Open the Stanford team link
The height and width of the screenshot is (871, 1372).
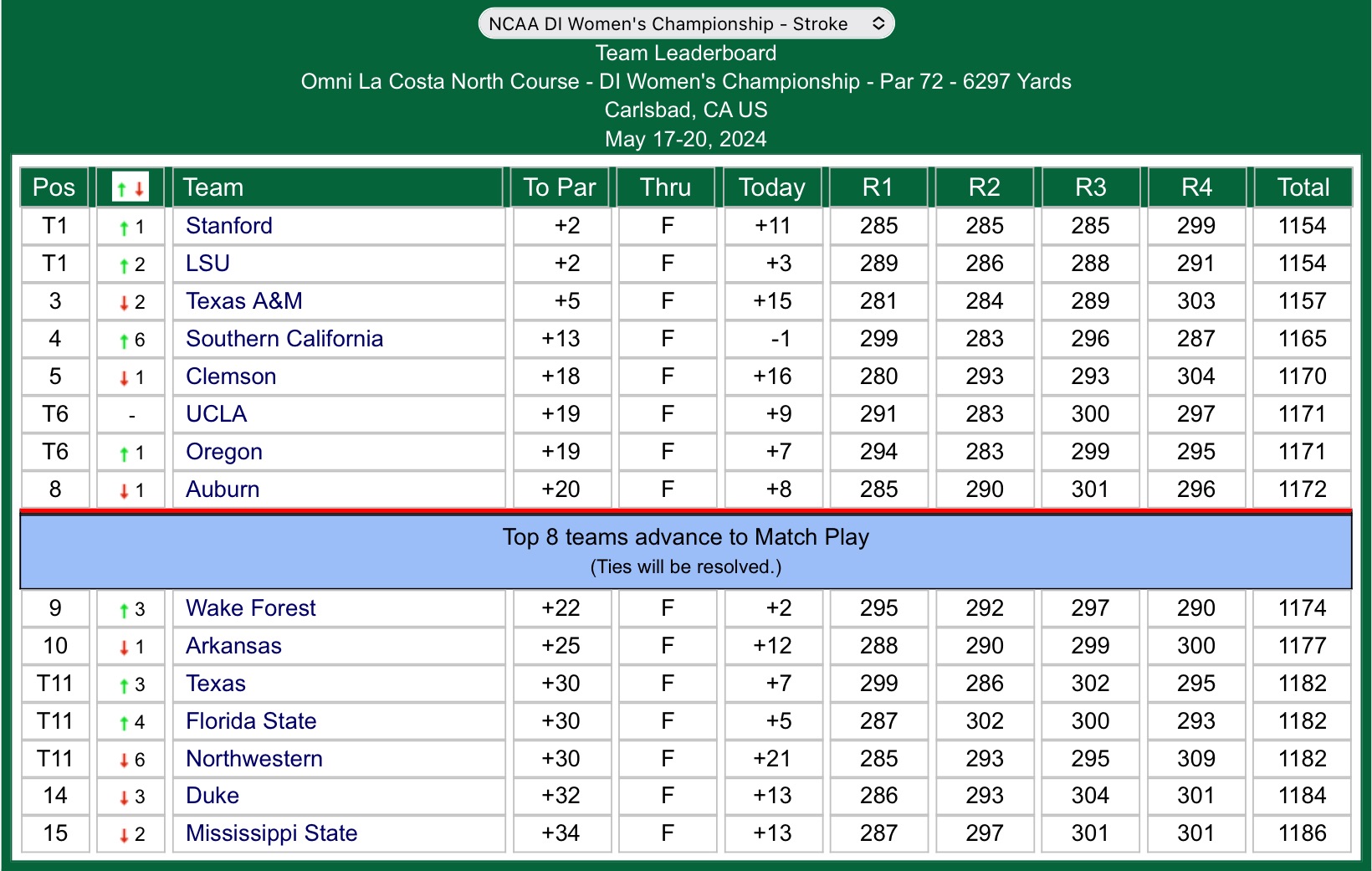tap(229, 226)
